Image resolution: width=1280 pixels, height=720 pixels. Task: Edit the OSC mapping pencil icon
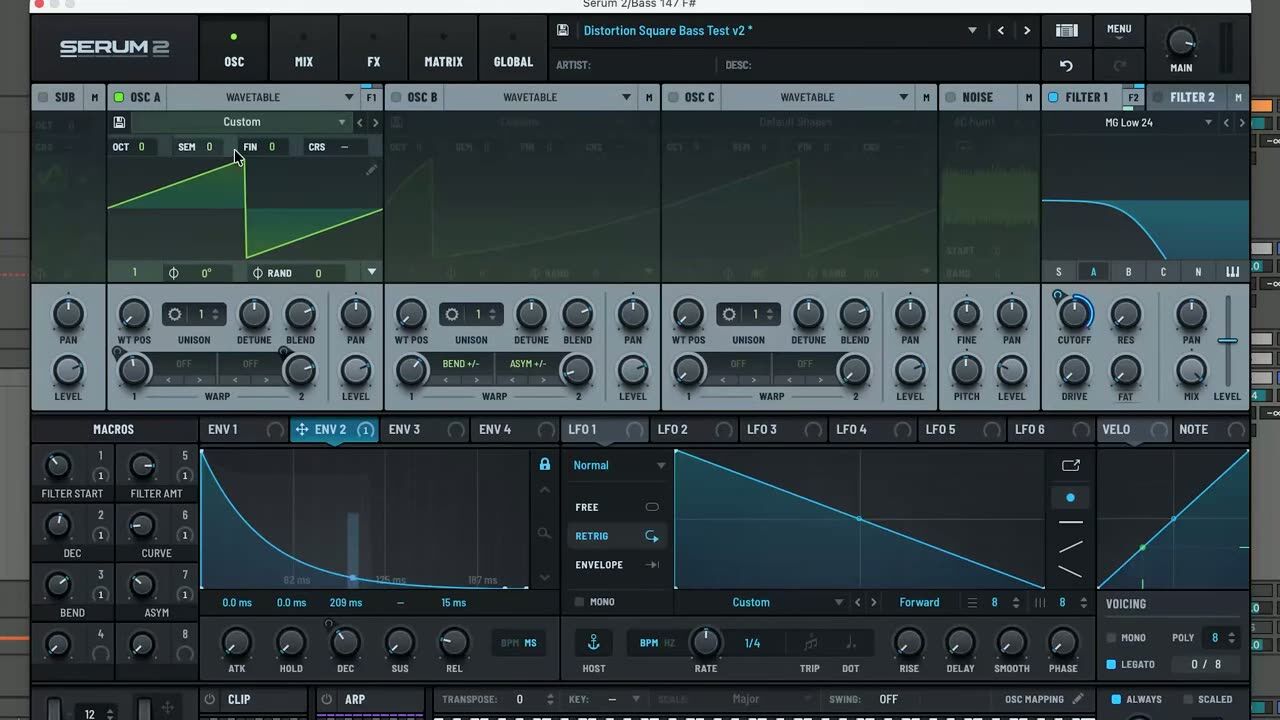point(1078,699)
